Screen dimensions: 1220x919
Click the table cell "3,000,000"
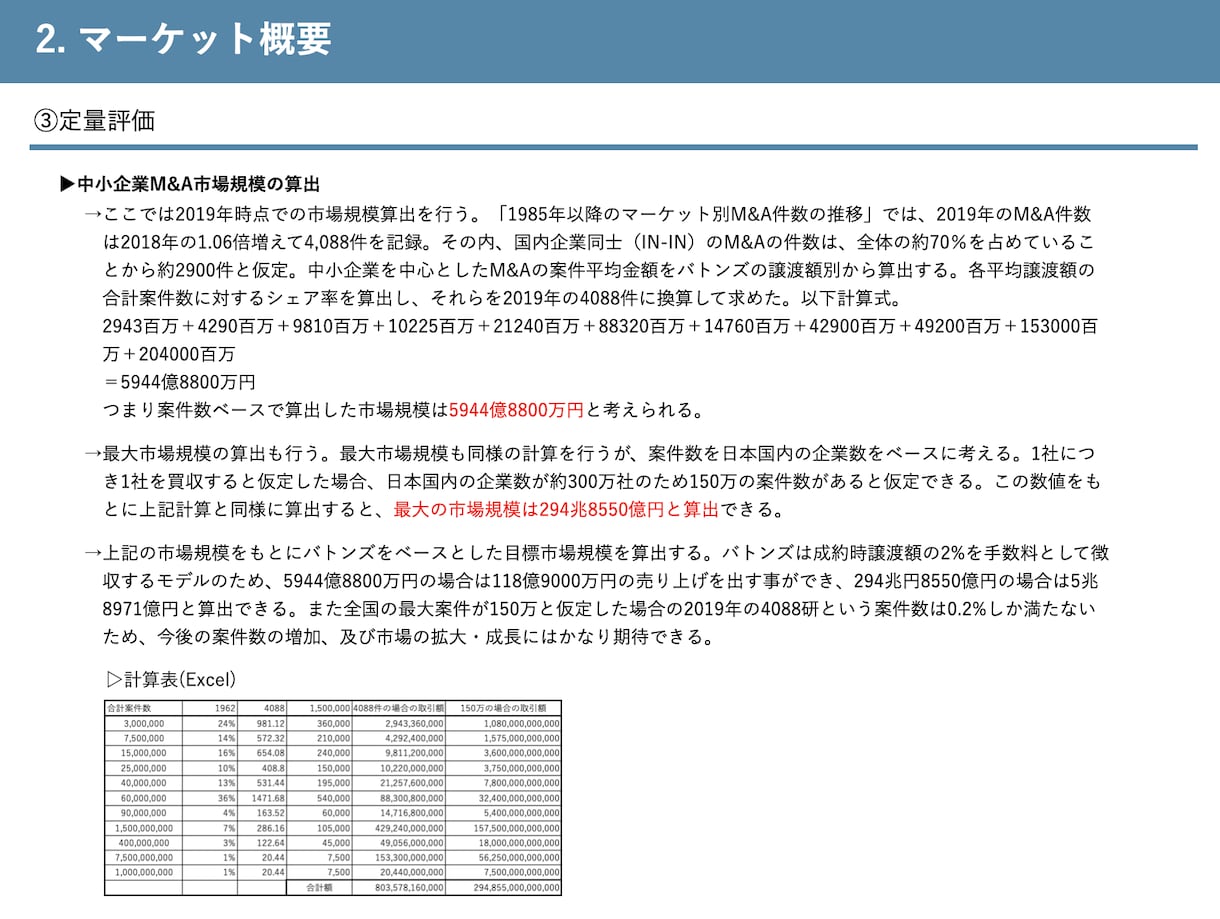tap(144, 722)
